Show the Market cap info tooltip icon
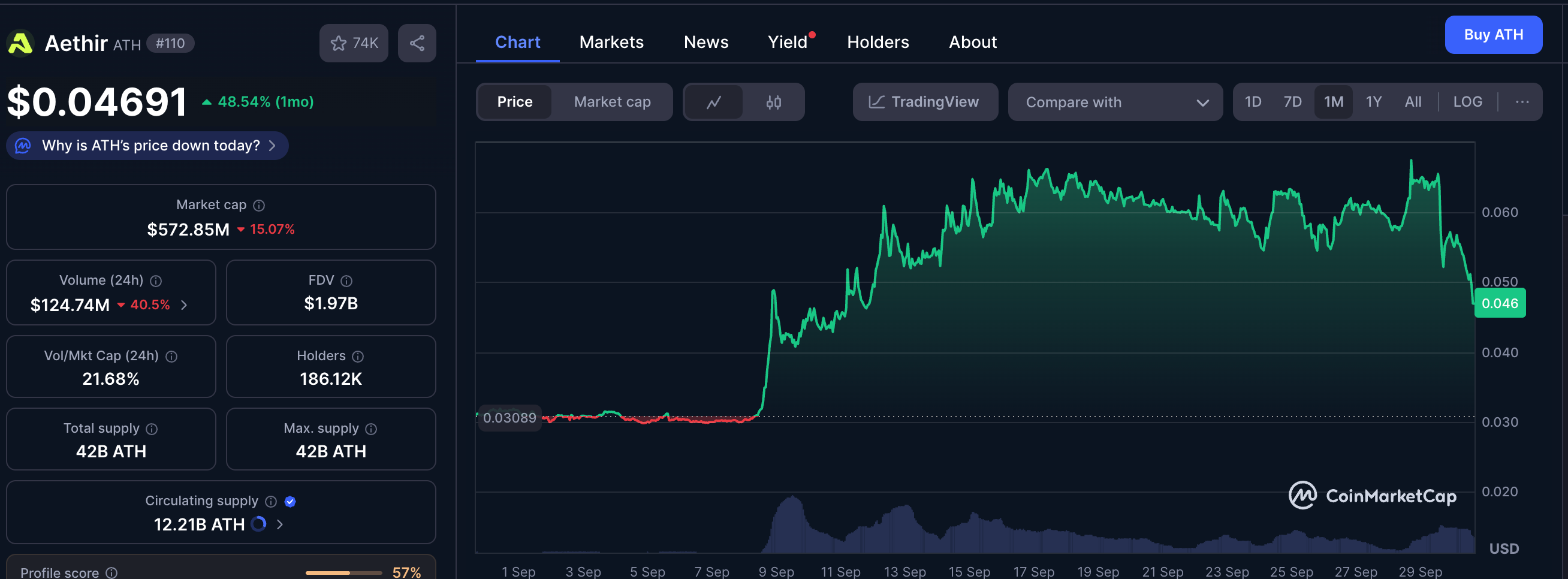Viewport: 1568px width, 579px height. click(259, 205)
